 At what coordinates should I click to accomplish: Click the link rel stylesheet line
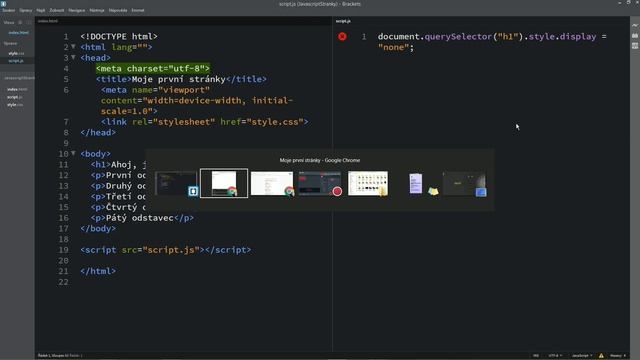(x=204, y=122)
